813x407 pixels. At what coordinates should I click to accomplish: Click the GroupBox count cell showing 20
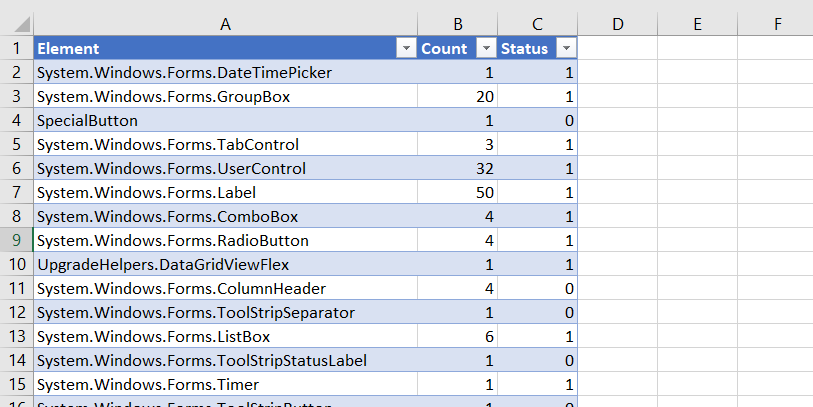[x=457, y=96]
